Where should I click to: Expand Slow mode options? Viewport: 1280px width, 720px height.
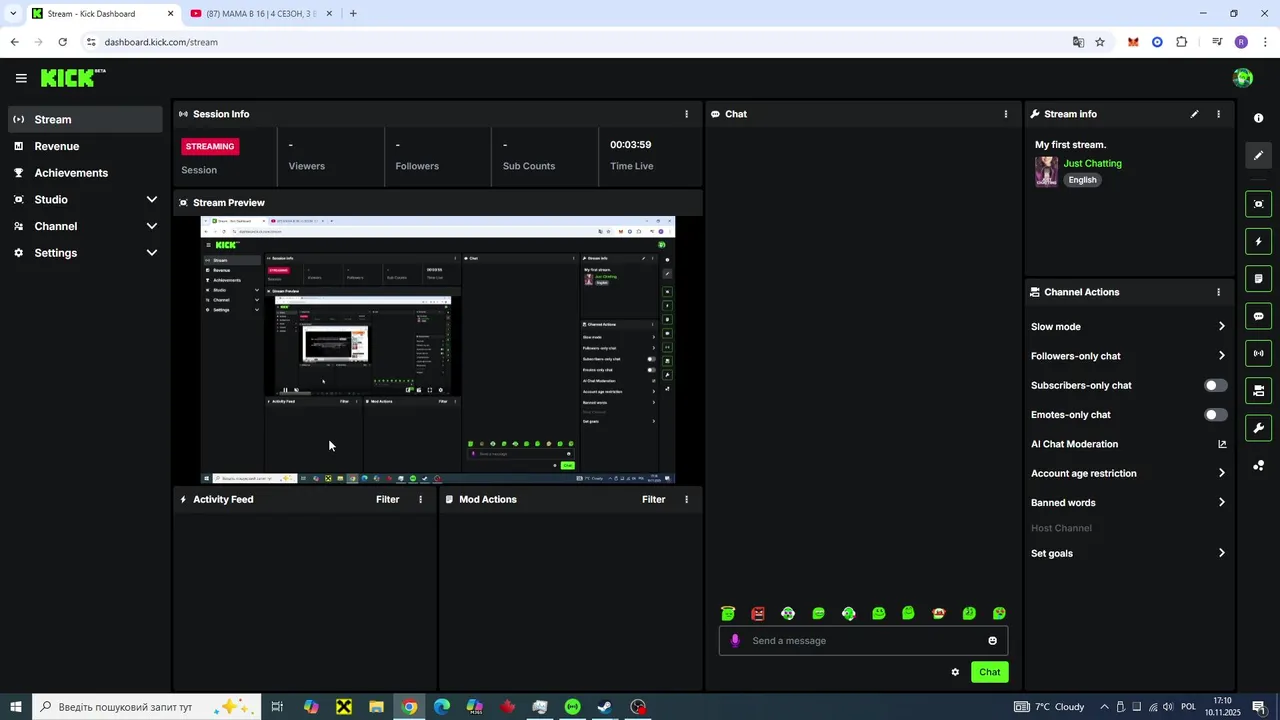click(x=1221, y=326)
